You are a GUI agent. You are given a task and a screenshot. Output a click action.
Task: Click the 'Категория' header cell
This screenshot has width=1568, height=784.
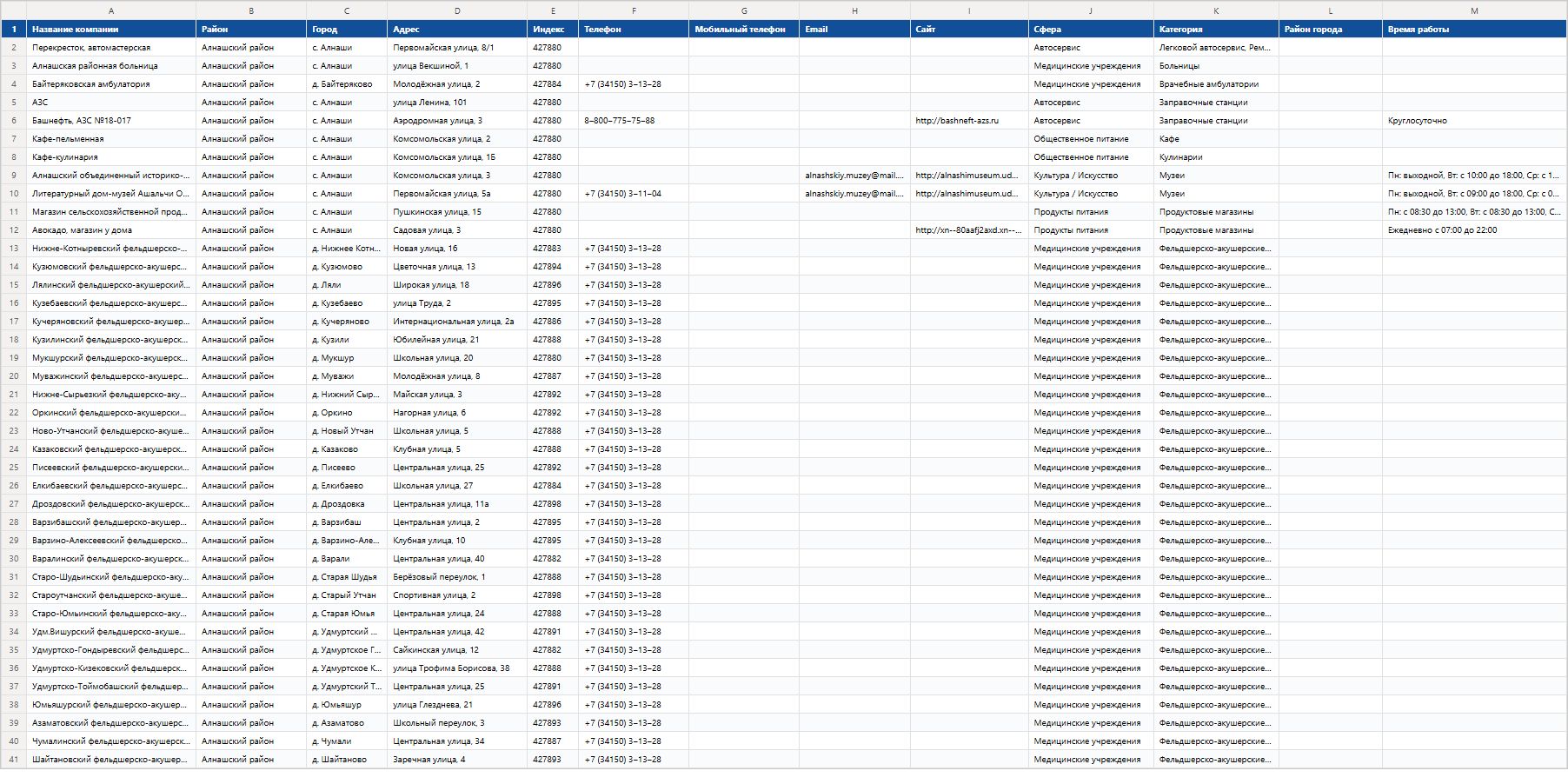pos(1216,30)
